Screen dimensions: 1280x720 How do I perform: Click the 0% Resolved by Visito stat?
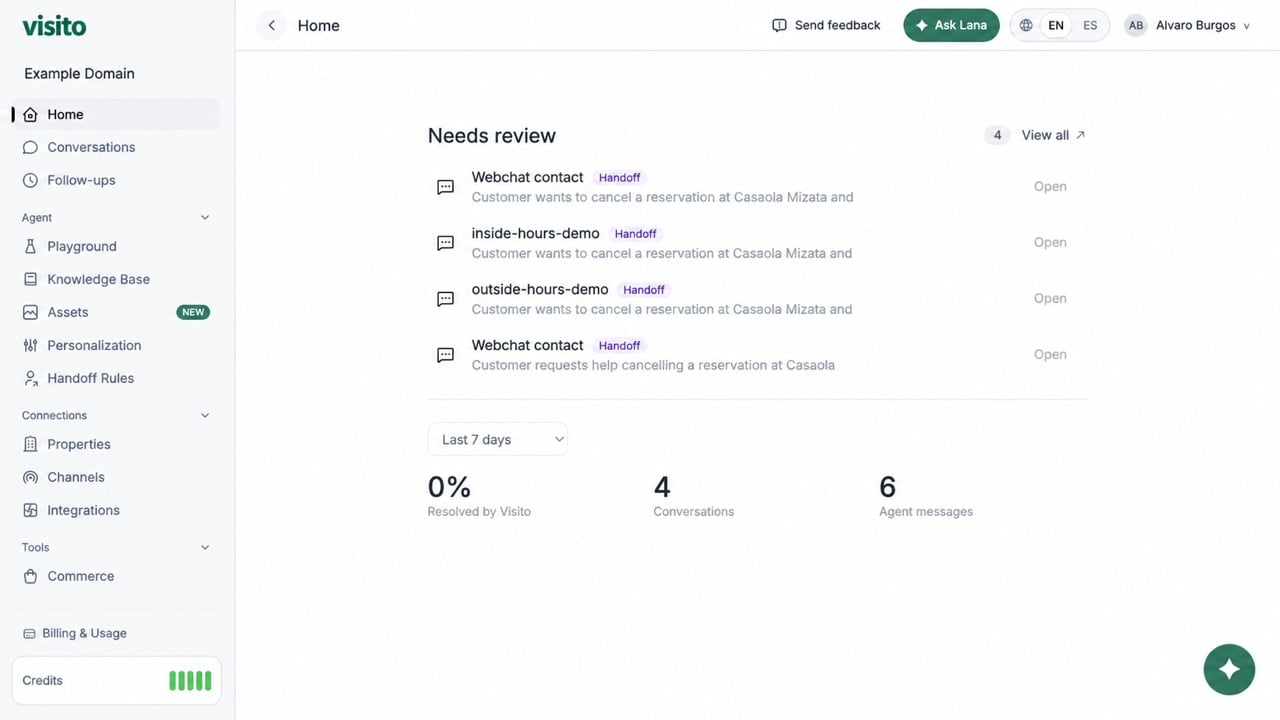coord(479,496)
